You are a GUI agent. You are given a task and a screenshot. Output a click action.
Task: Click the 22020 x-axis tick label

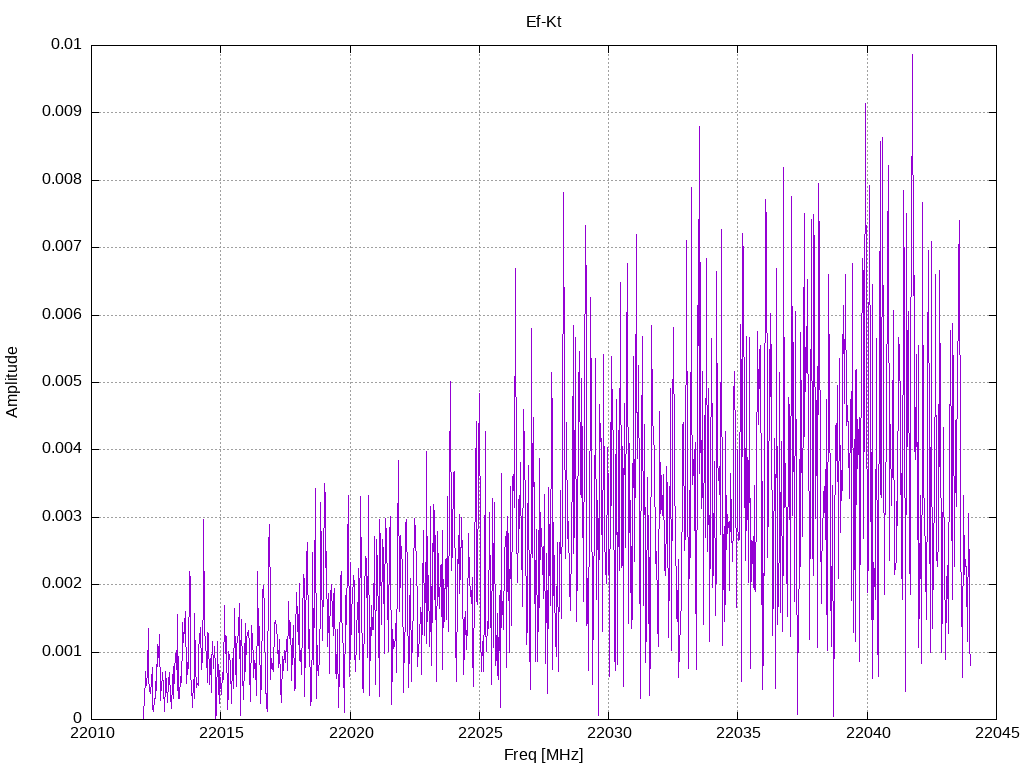350,733
